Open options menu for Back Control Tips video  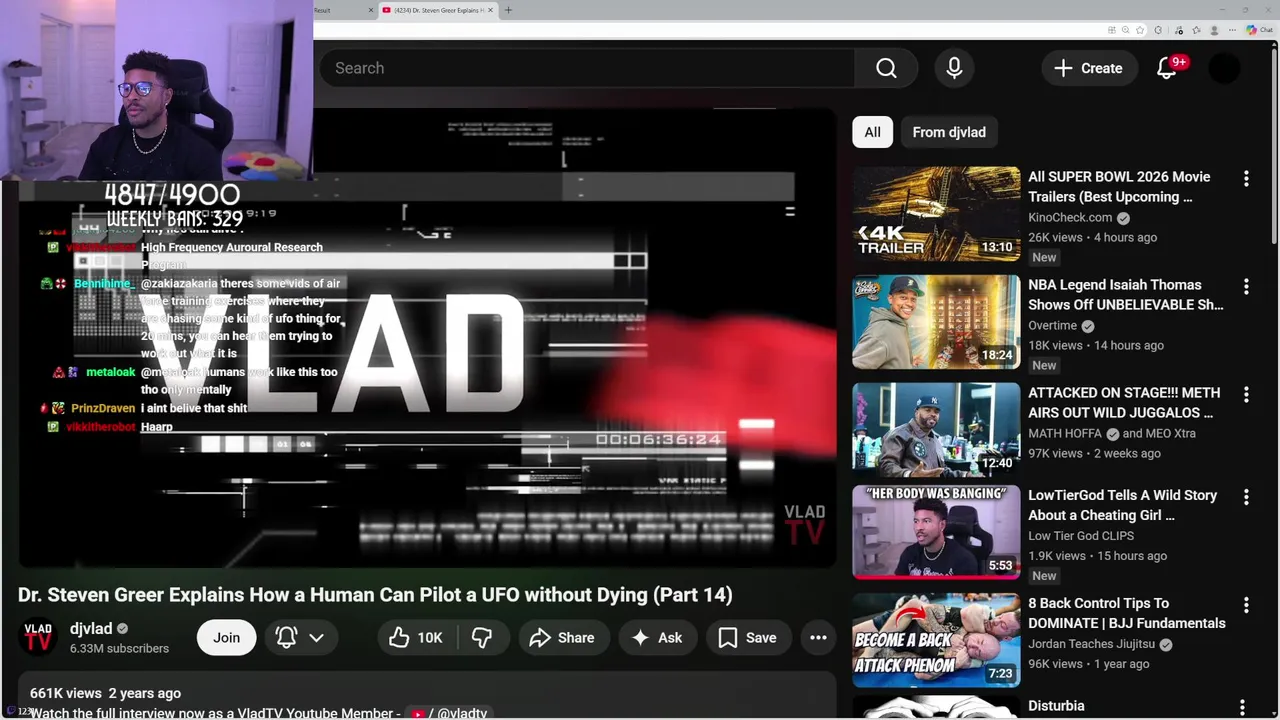1246,605
